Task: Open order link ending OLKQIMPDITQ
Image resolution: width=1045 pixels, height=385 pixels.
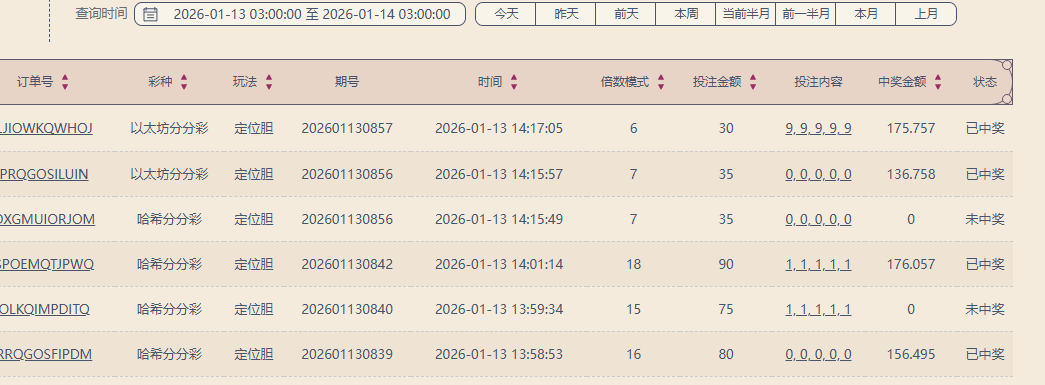Action: (x=45, y=309)
